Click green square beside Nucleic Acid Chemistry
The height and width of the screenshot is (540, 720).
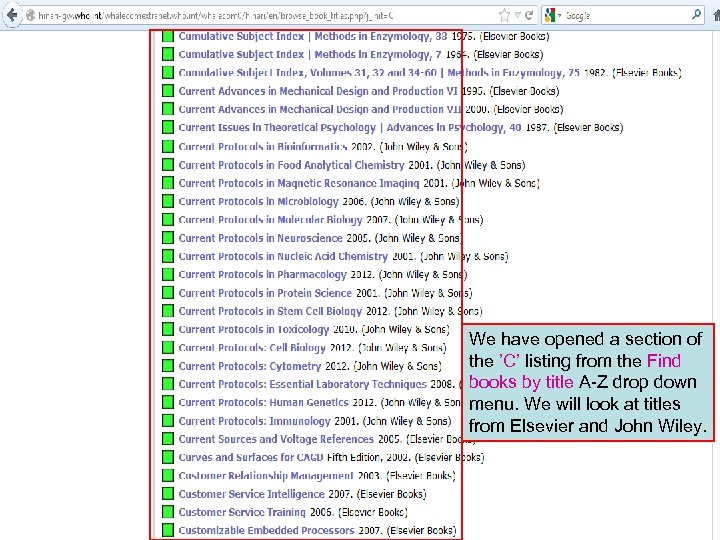pyautogui.click(x=168, y=256)
